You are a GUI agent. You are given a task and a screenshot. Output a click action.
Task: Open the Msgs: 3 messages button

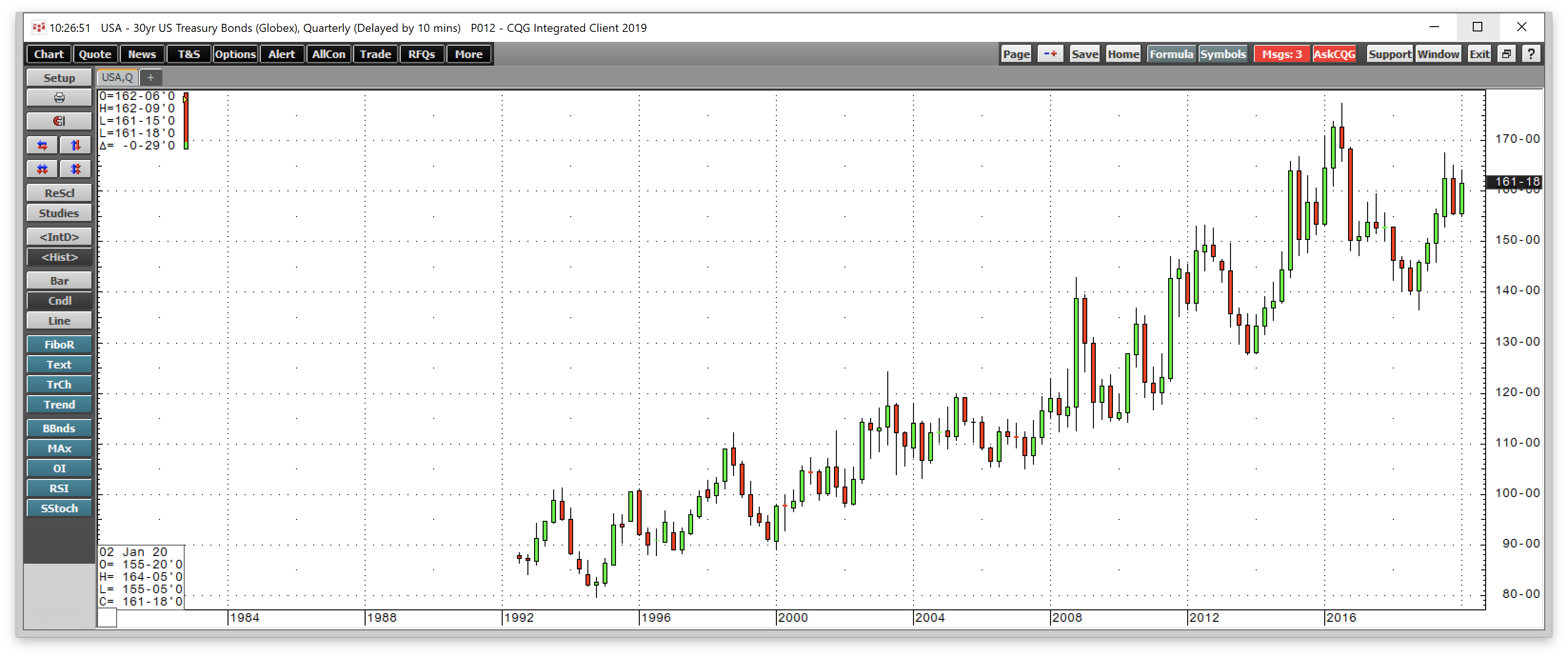pos(1281,54)
